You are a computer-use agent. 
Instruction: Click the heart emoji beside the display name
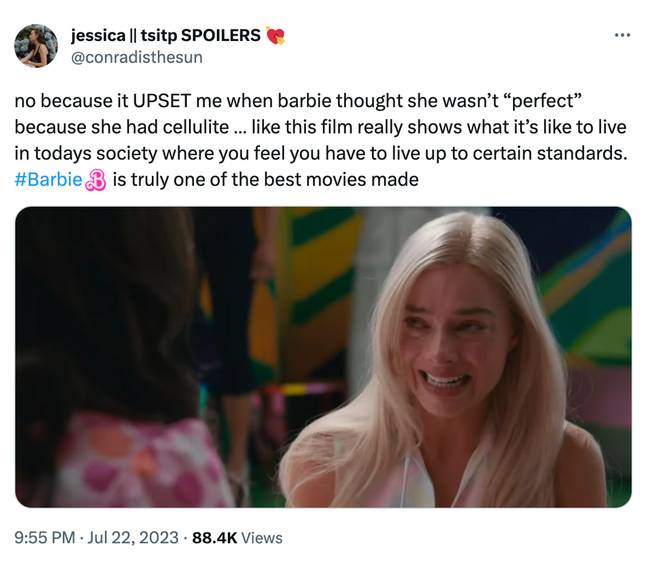click(x=275, y=36)
